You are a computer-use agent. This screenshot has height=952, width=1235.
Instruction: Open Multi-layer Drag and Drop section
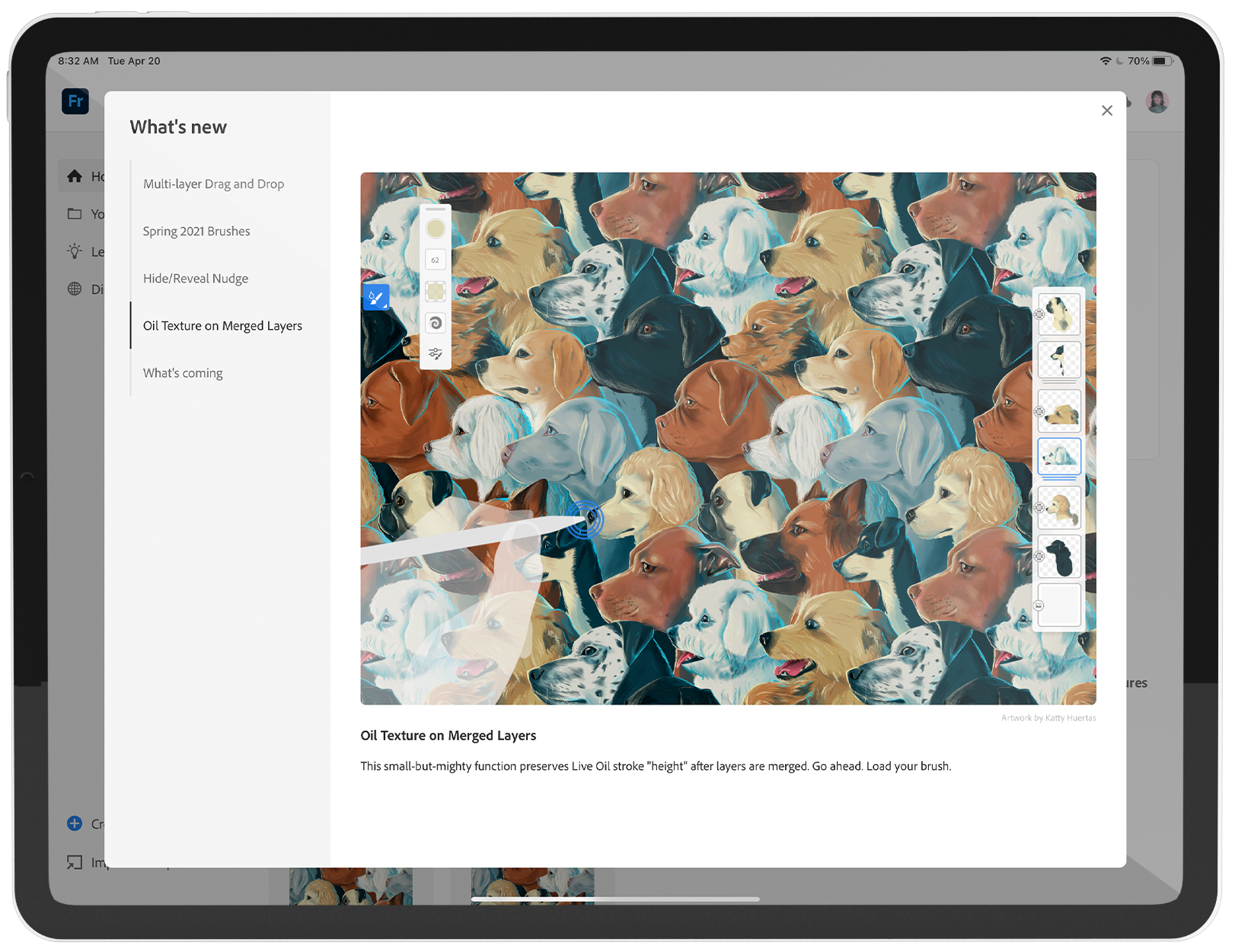(x=213, y=184)
